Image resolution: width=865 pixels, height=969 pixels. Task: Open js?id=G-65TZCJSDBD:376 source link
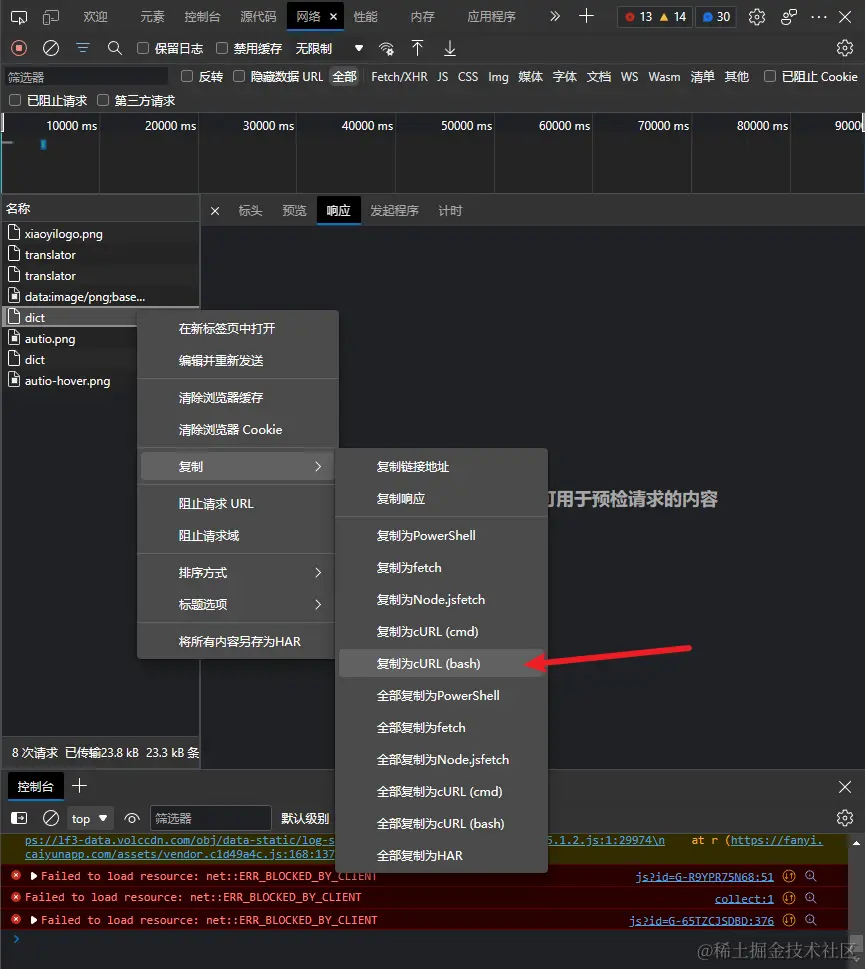coord(701,920)
